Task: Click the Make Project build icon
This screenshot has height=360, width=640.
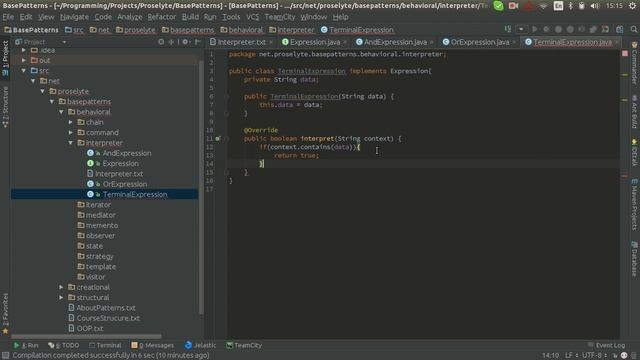Action: point(508,29)
